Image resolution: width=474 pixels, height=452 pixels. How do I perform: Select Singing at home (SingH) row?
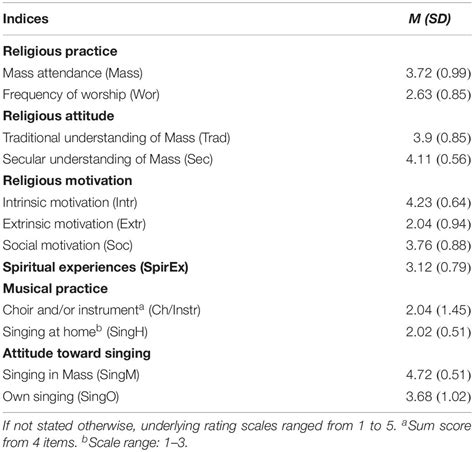(x=237, y=332)
